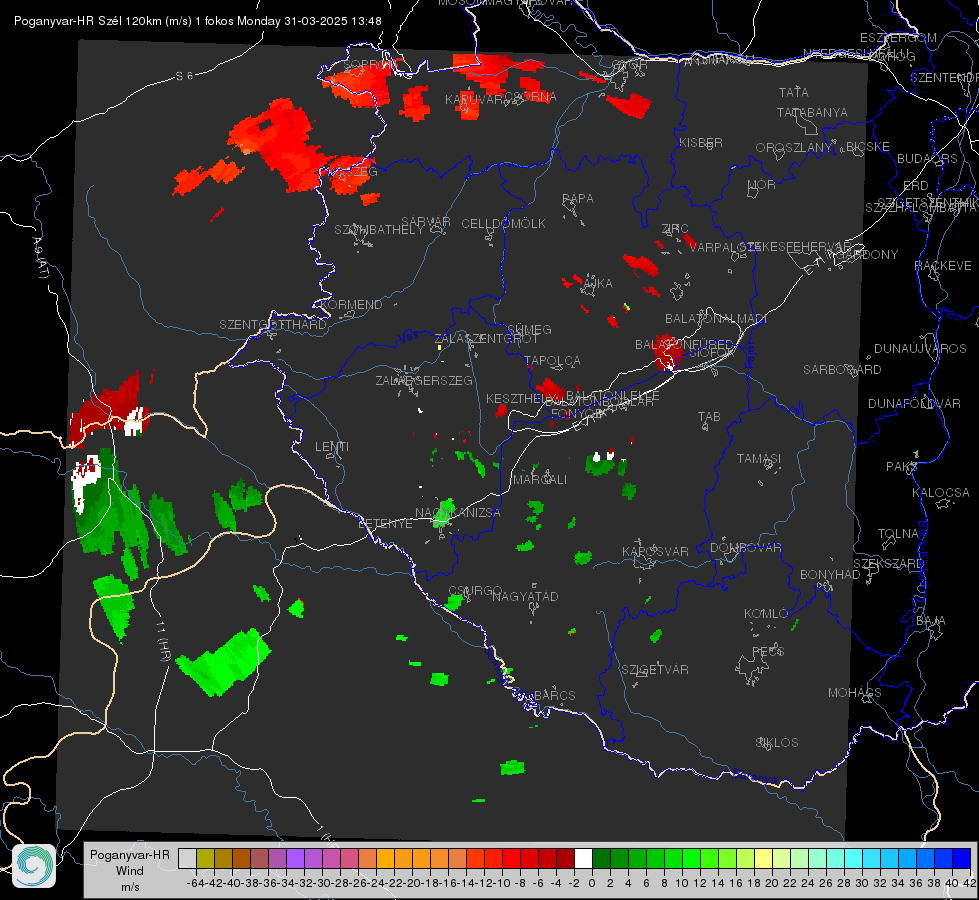Click the PAKS label
The image size is (979, 900).
click(x=902, y=467)
